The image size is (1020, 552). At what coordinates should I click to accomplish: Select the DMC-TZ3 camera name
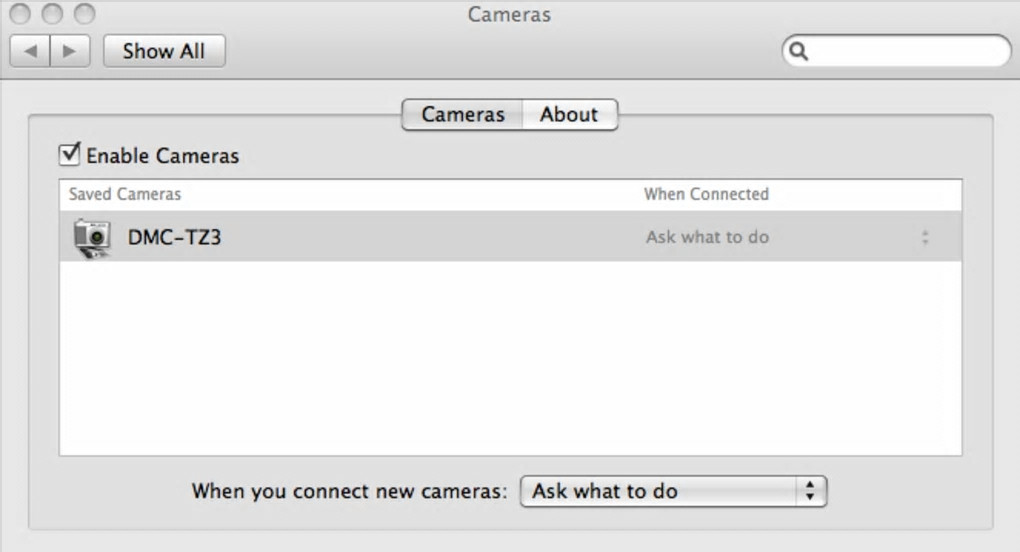(174, 238)
